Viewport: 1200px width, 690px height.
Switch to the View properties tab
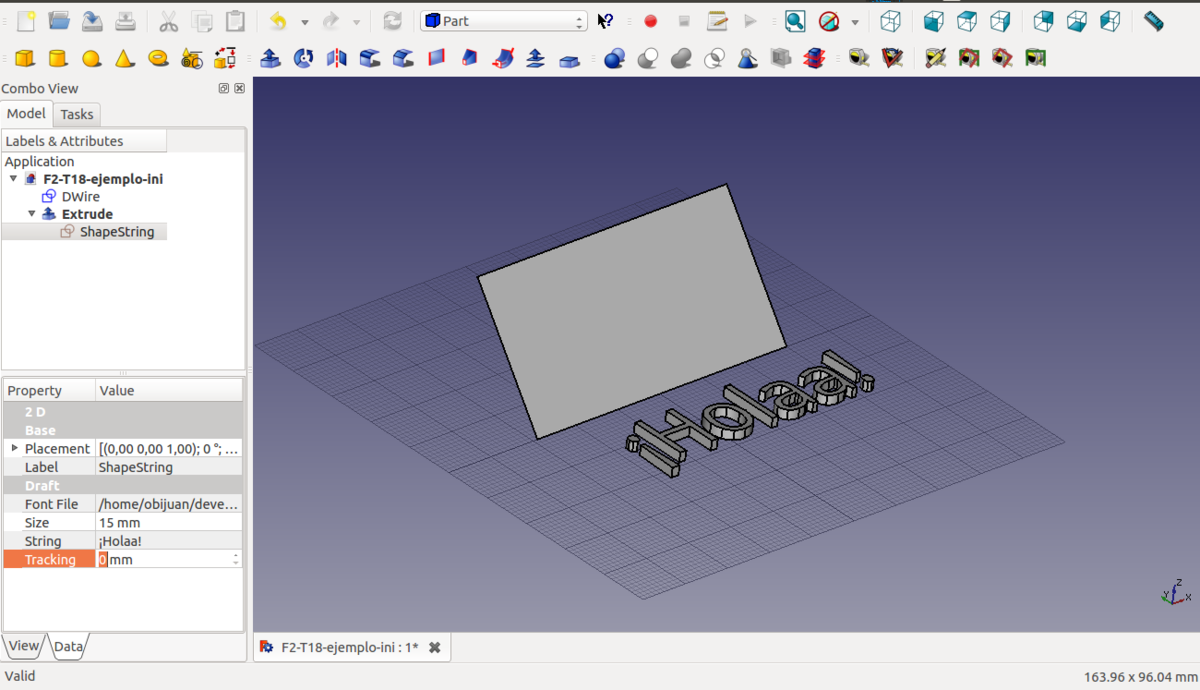click(24, 646)
